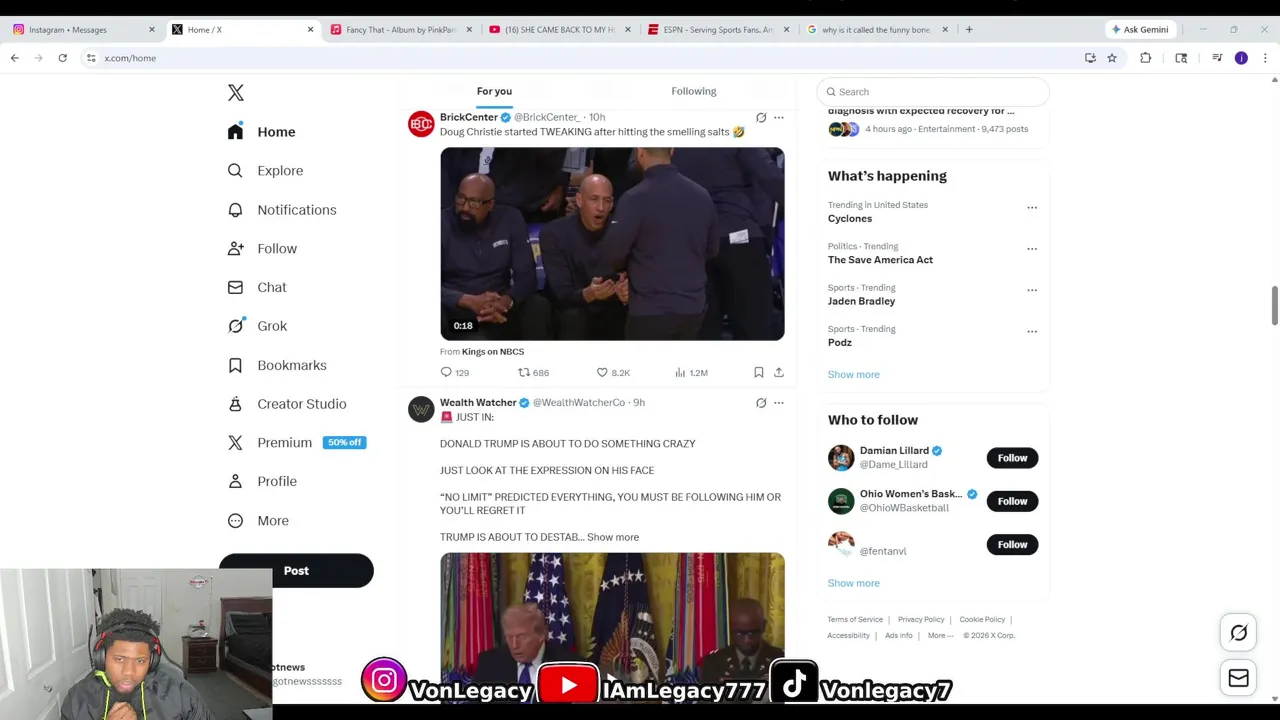1280x720 pixels.
Task: Reply to the BrickCenter post
Action: [455, 373]
